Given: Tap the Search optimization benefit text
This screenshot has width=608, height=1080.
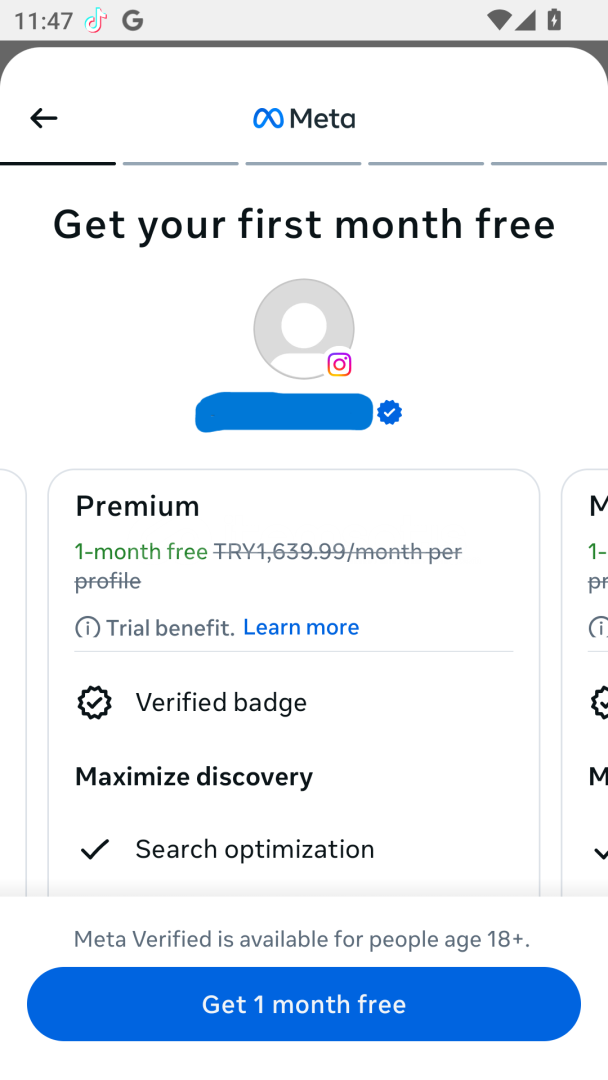Looking at the screenshot, I should pyautogui.click(x=255, y=849).
